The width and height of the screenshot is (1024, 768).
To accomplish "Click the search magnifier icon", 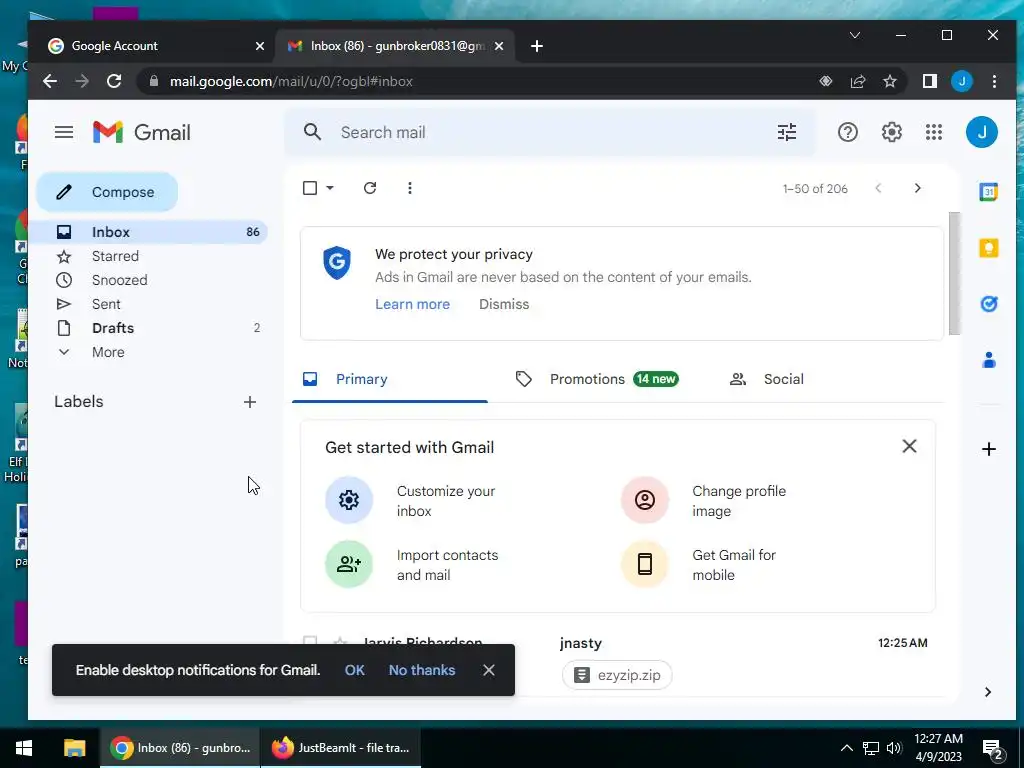I will tap(313, 133).
